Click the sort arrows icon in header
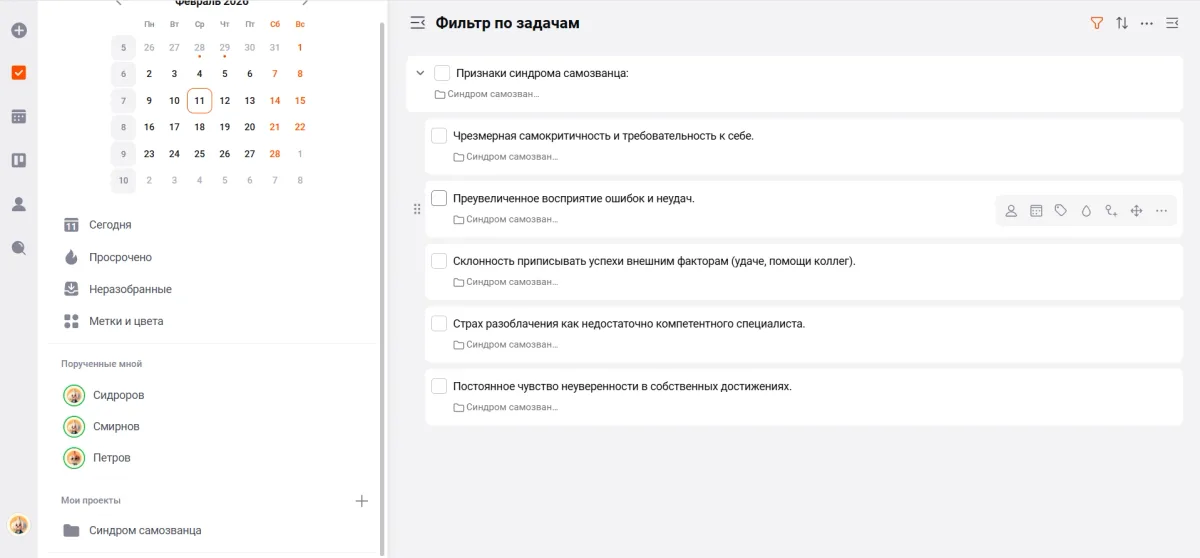The height and width of the screenshot is (558, 1200). (x=1122, y=23)
